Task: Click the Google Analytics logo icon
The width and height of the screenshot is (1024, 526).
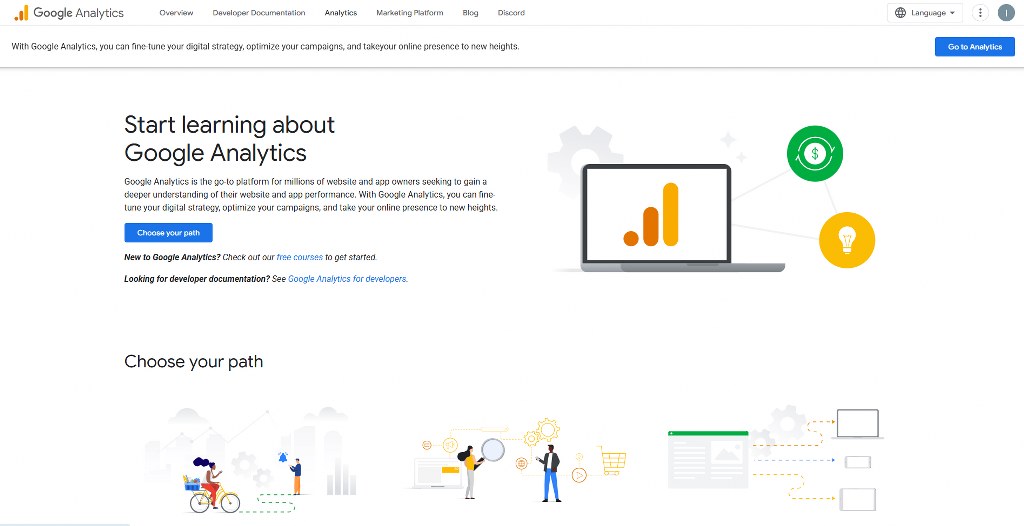Action: (22, 12)
